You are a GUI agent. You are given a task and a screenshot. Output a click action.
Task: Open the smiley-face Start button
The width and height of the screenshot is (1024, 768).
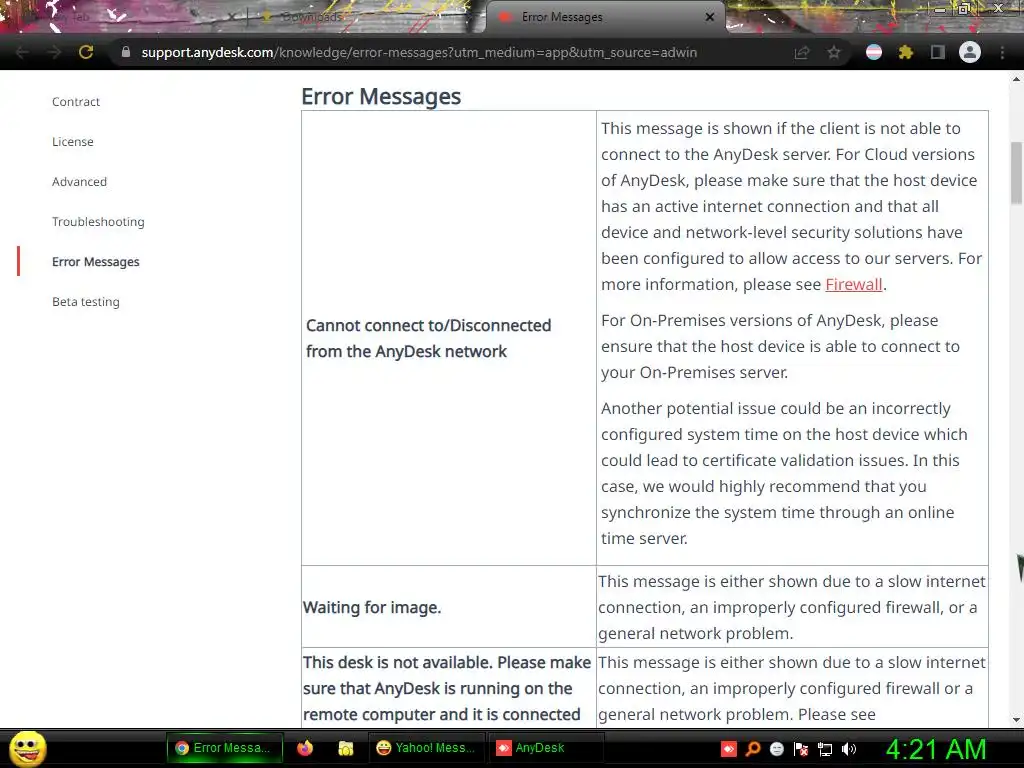tap(27, 748)
